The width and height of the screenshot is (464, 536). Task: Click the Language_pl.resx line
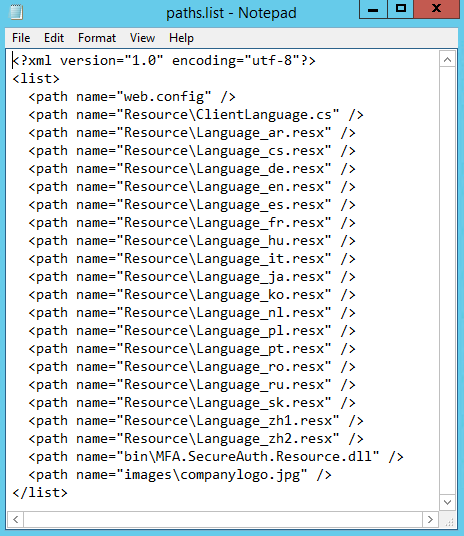pyautogui.click(x=192, y=331)
